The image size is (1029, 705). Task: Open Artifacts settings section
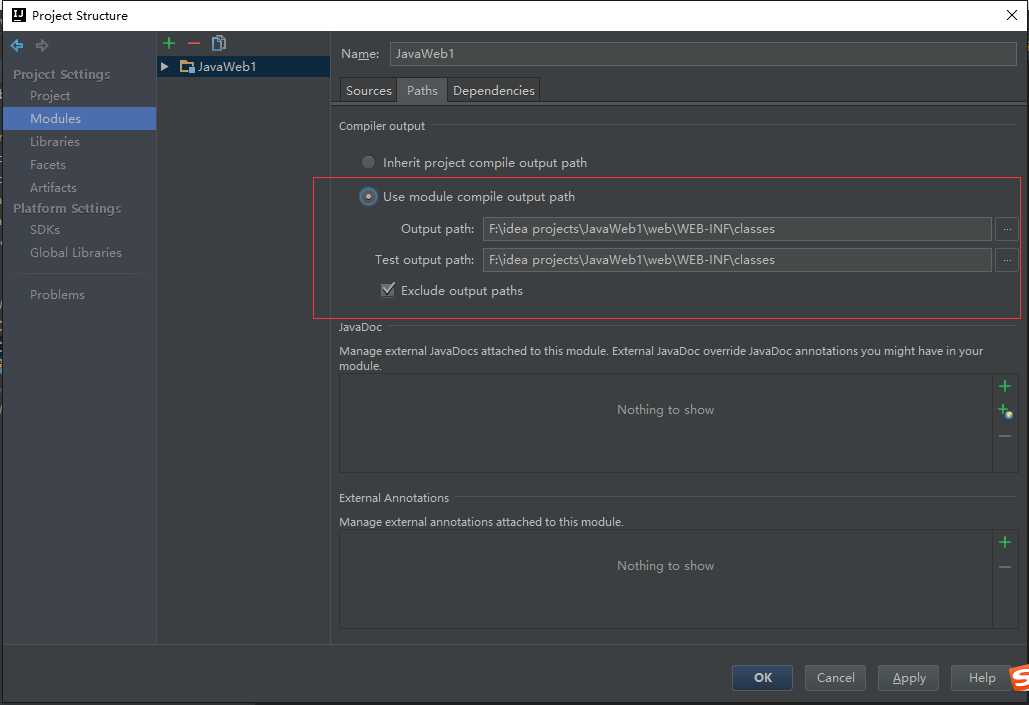(x=53, y=188)
